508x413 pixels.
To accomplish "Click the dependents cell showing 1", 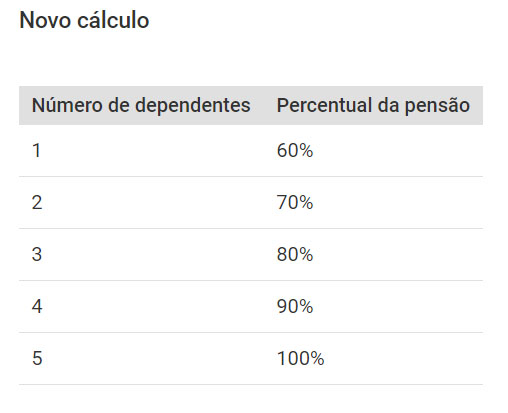I will 37,150.
